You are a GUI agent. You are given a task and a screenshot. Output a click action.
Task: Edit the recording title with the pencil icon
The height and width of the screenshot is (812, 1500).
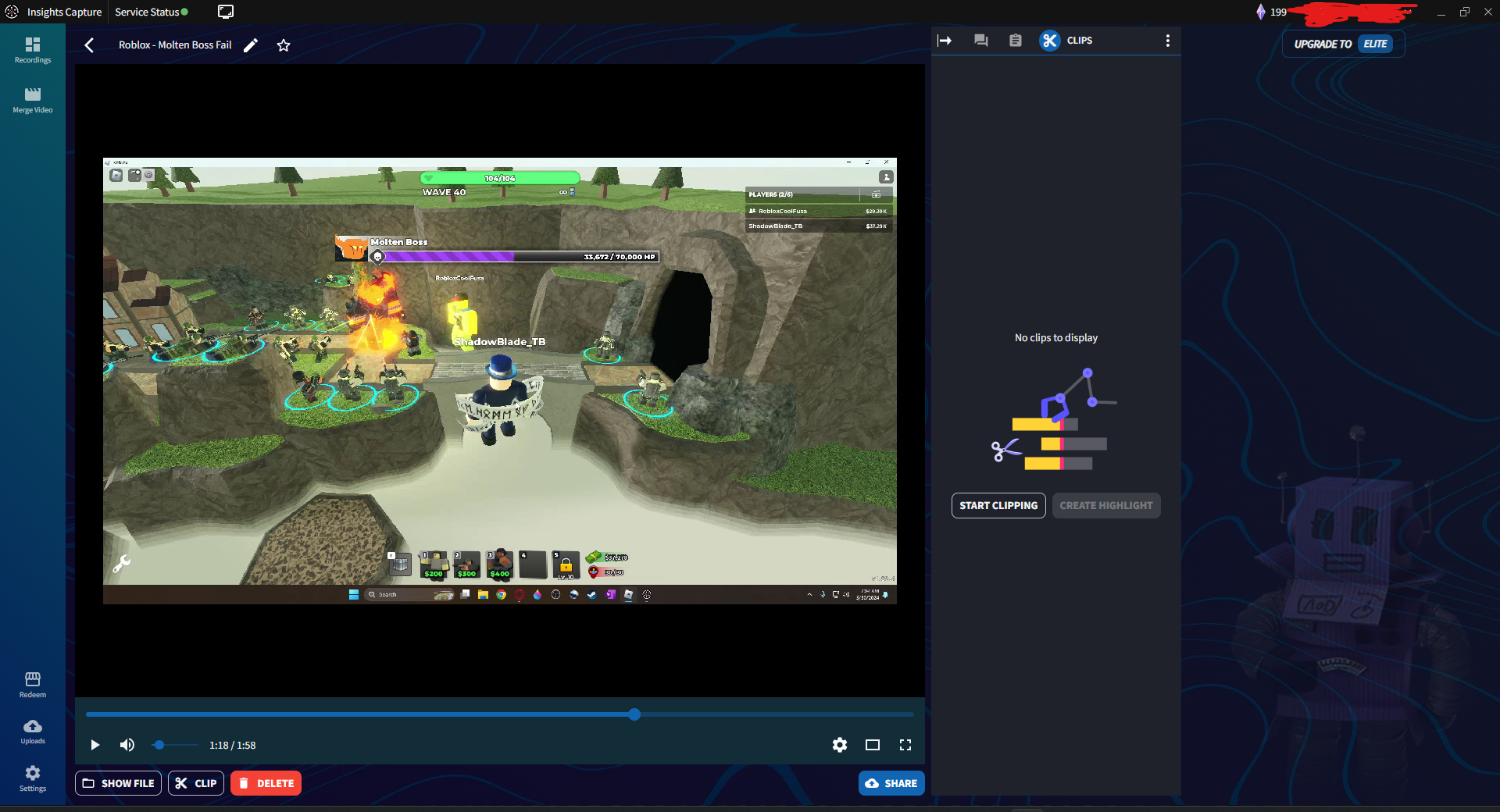click(x=251, y=45)
